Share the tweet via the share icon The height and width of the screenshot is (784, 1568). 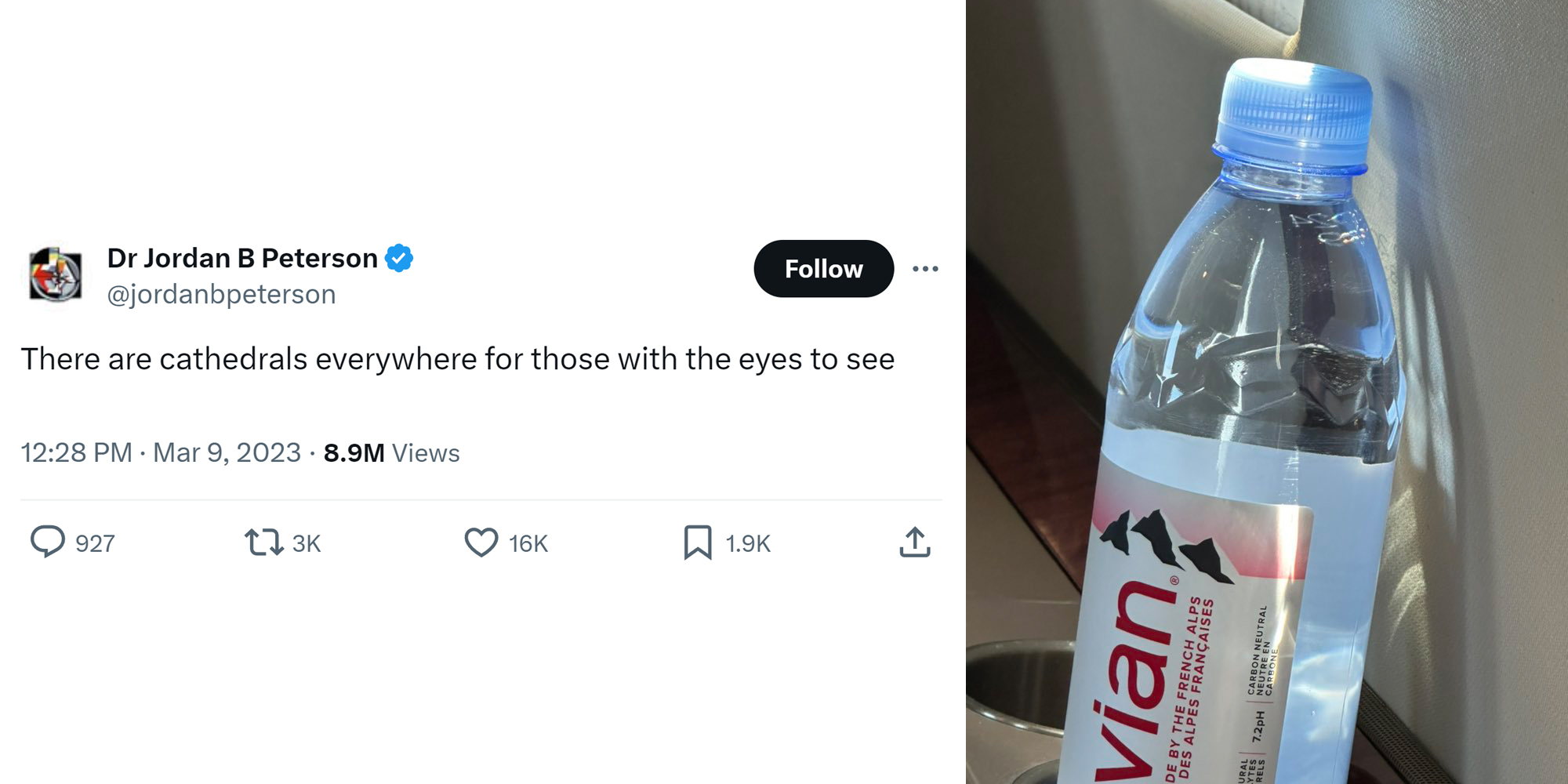click(915, 542)
